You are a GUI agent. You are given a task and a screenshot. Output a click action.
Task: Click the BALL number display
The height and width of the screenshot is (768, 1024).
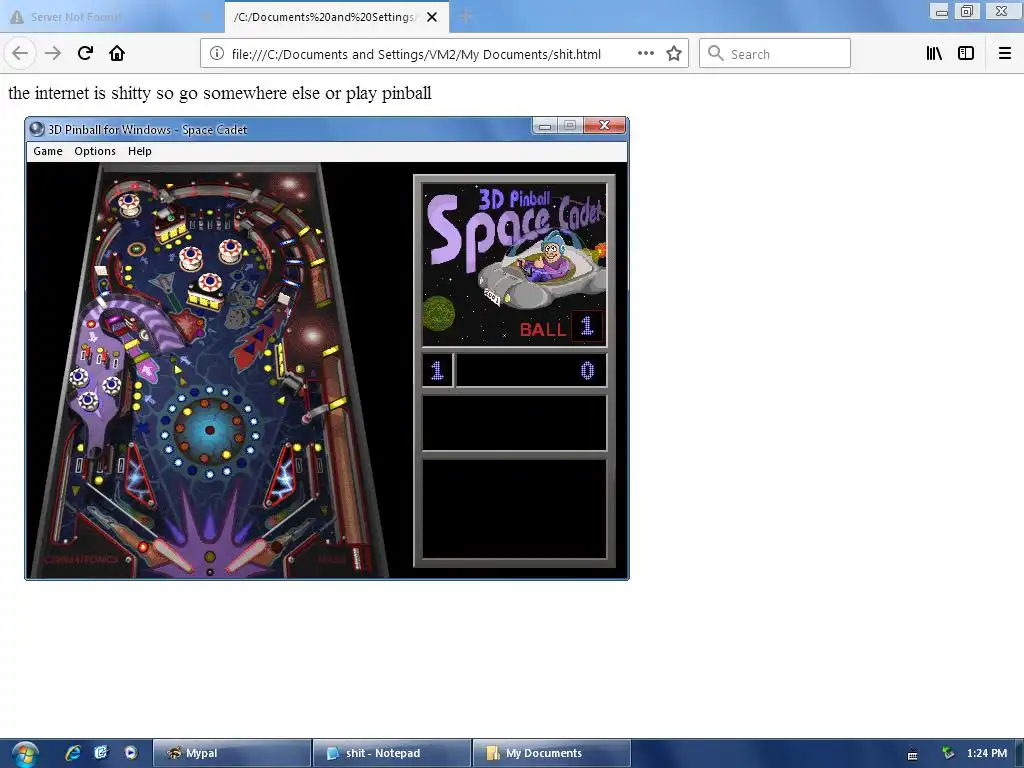click(x=586, y=325)
